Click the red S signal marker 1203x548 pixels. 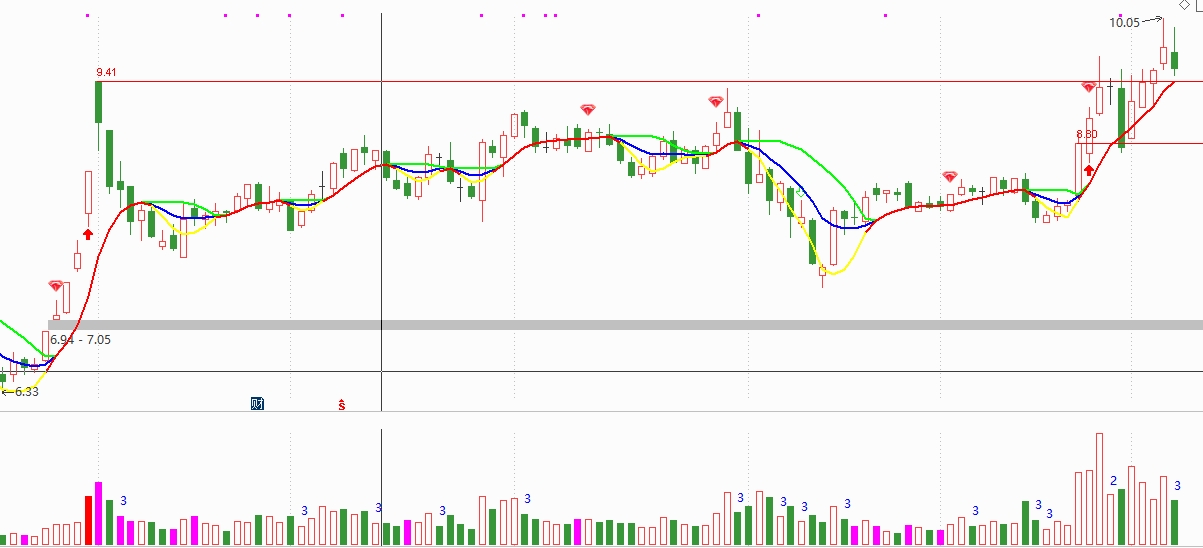coord(341,404)
